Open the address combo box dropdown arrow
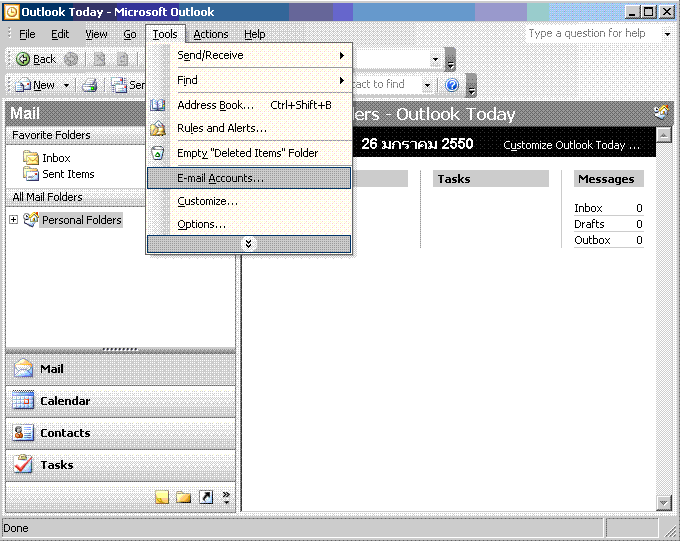 tap(435, 59)
